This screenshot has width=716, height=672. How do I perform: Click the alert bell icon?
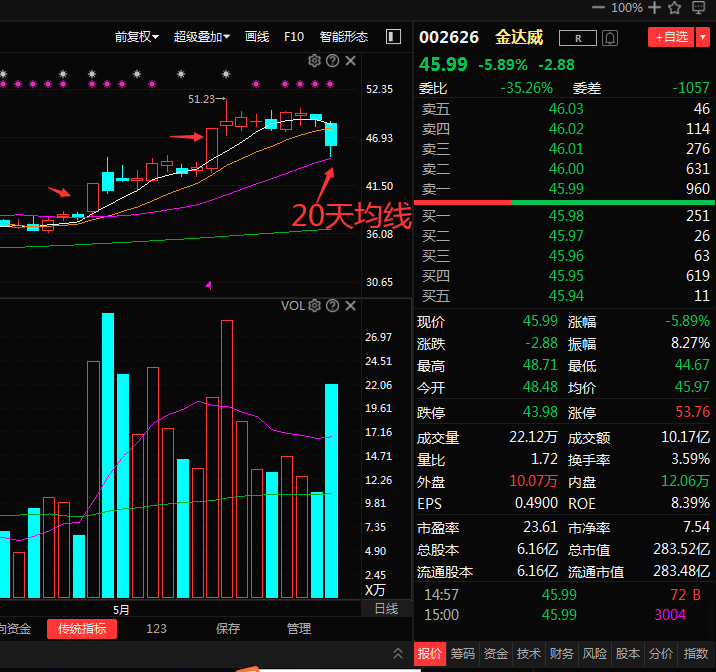610,37
